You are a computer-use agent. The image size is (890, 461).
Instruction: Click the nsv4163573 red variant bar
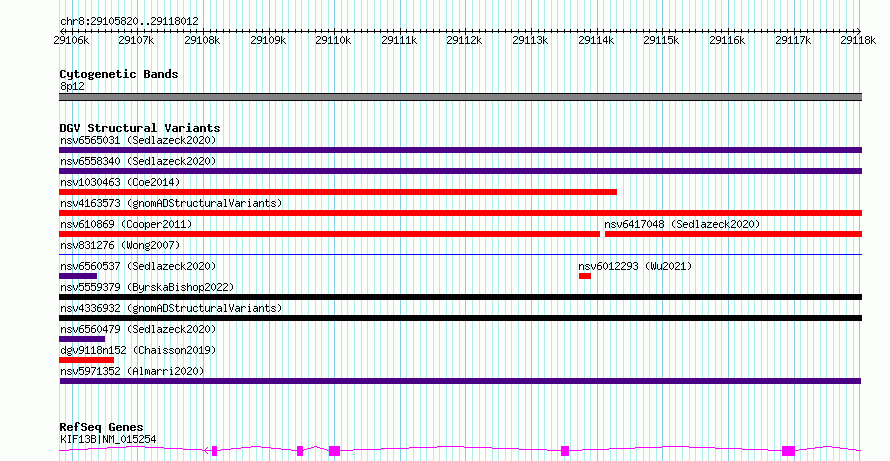tap(460, 213)
